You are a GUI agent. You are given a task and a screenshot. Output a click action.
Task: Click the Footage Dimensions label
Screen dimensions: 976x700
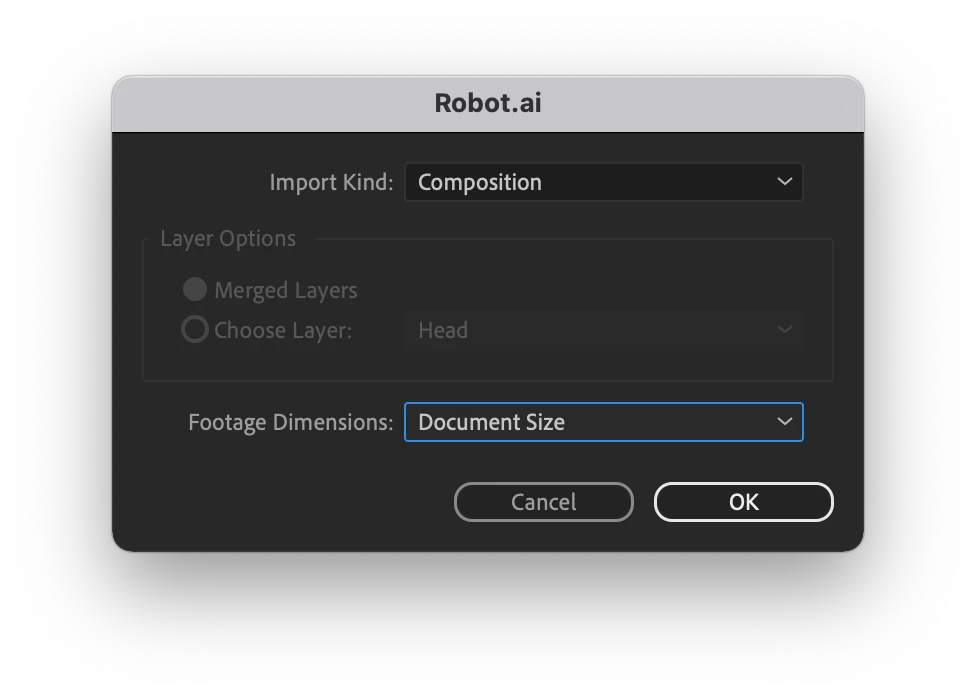click(291, 422)
